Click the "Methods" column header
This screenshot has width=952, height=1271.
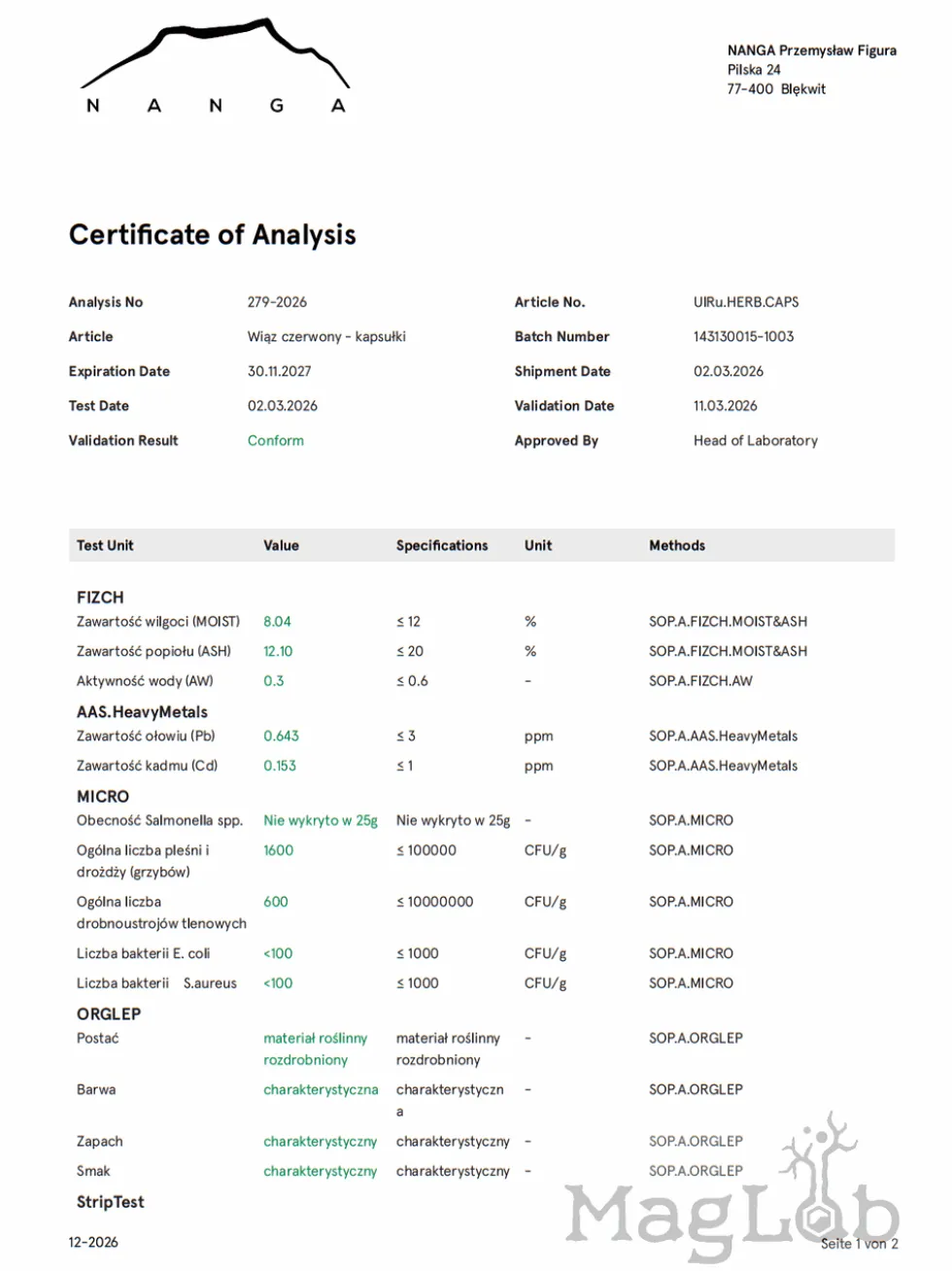[x=677, y=546]
